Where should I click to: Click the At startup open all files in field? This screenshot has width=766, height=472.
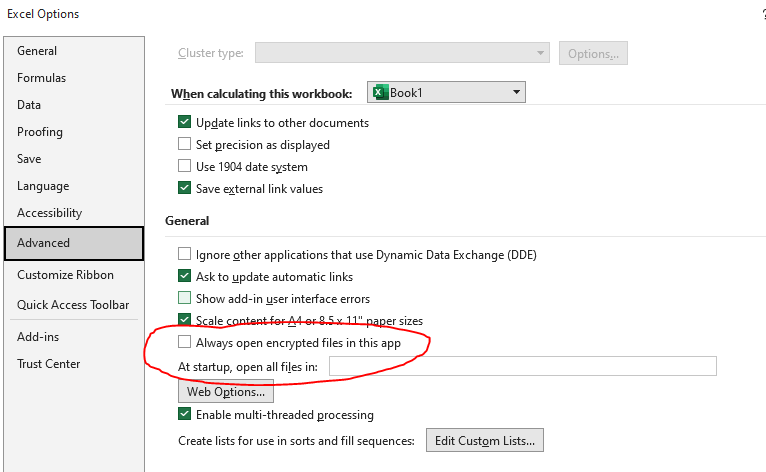tap(523, 366)
